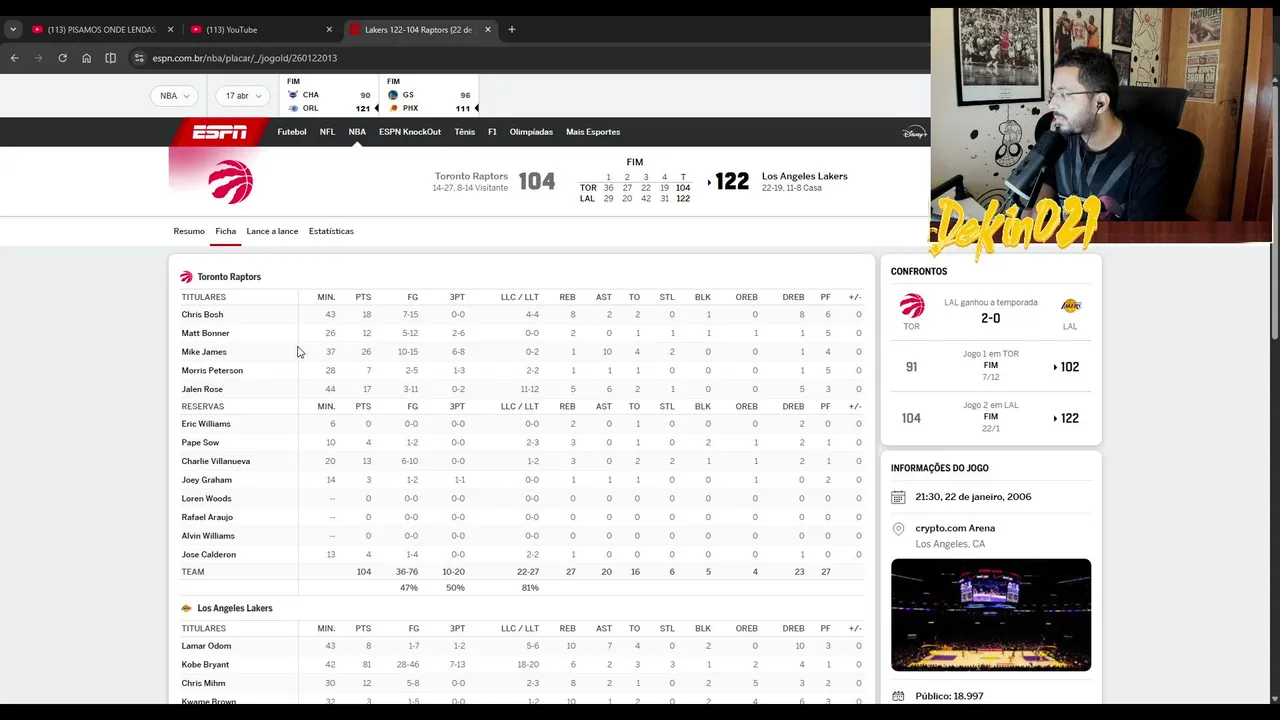
Task: Open Jogo 2 em LAL matchup
Action: 990,418
